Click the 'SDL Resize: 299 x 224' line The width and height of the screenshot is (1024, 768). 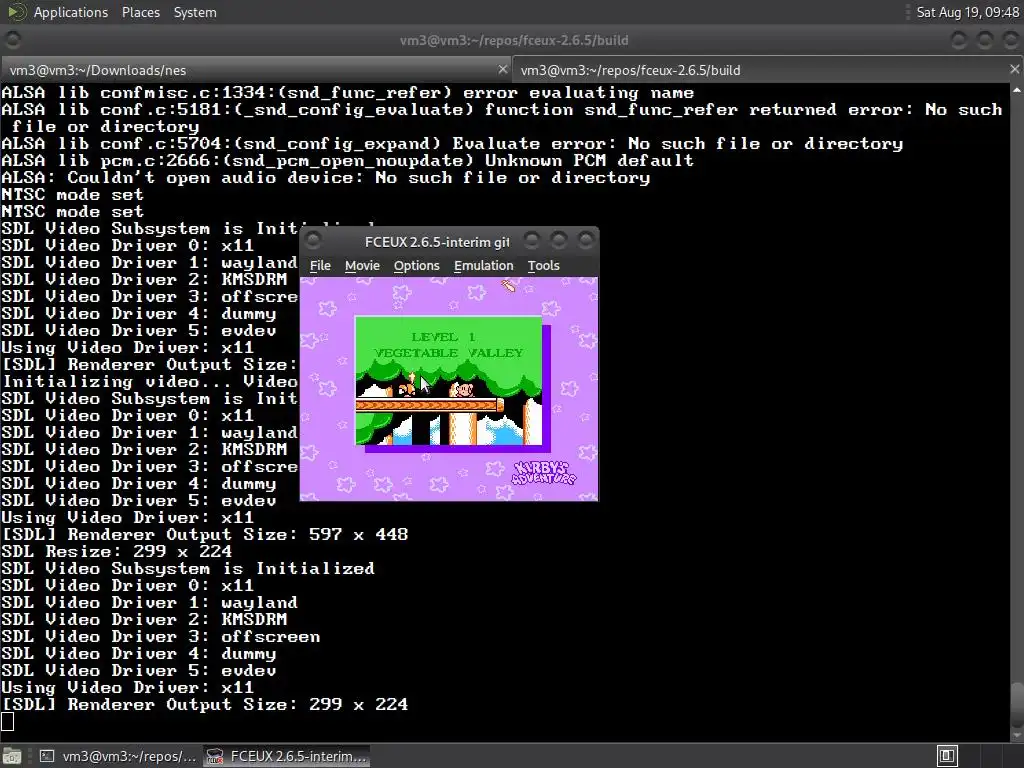[116, 551]
